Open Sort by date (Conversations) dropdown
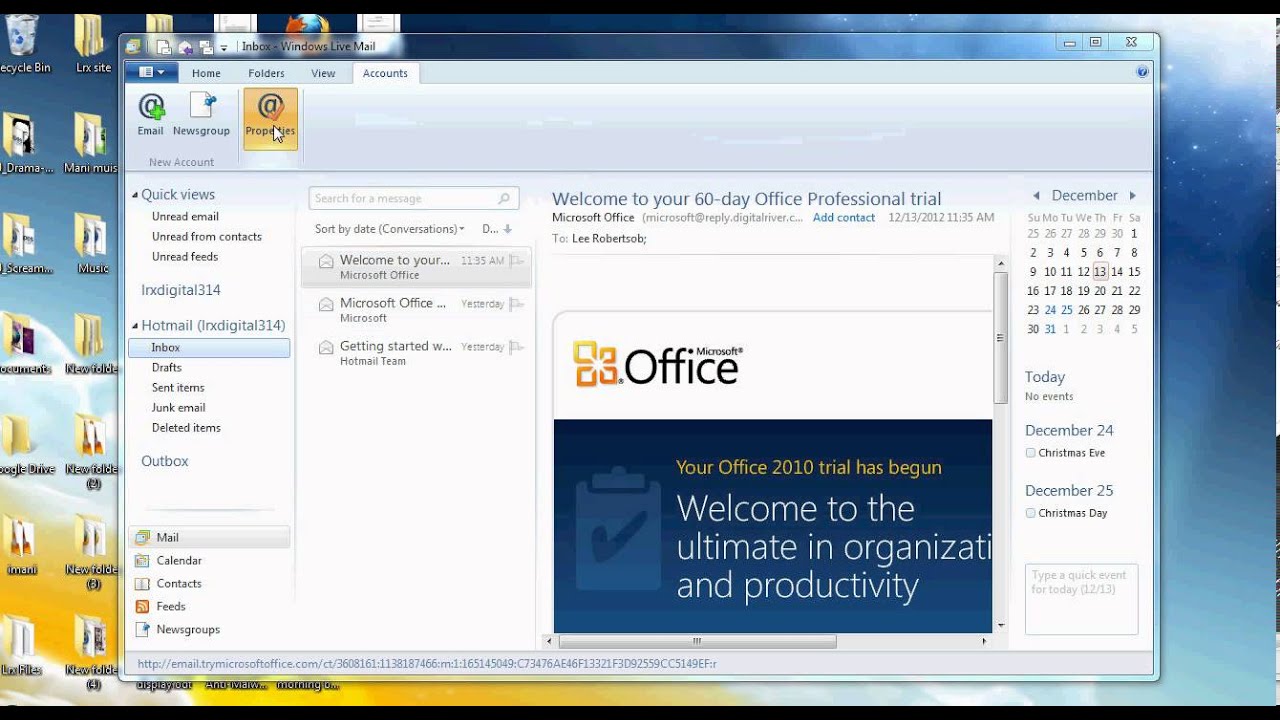 (389, 229)
